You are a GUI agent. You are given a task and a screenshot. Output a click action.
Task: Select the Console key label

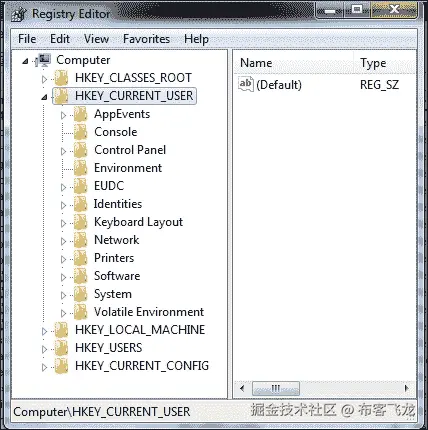tap(116, 132)
